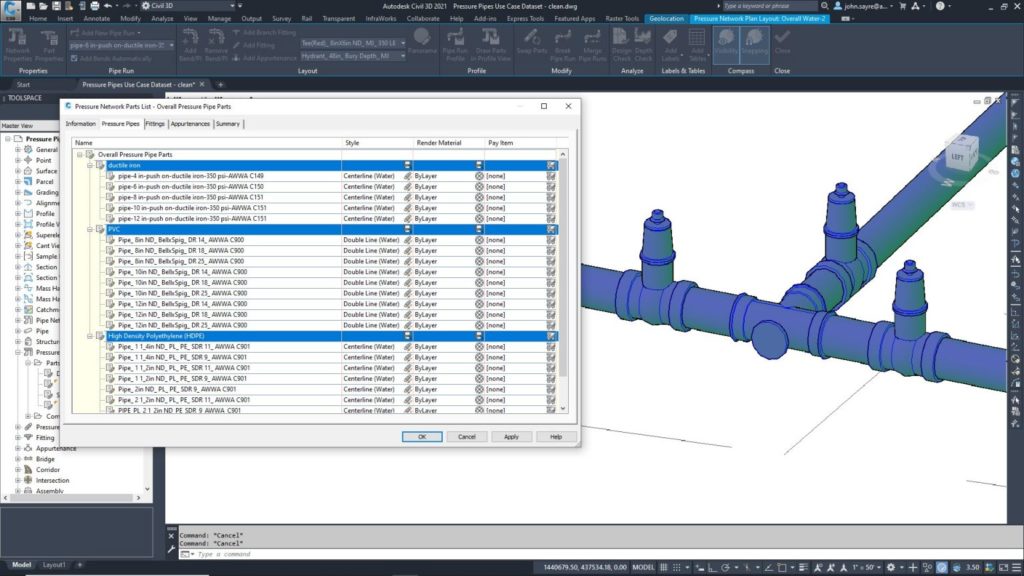The image size is (1024, 576).
Task: Toggle Add Bends Automatically checkbox
Action: (74, 58)
